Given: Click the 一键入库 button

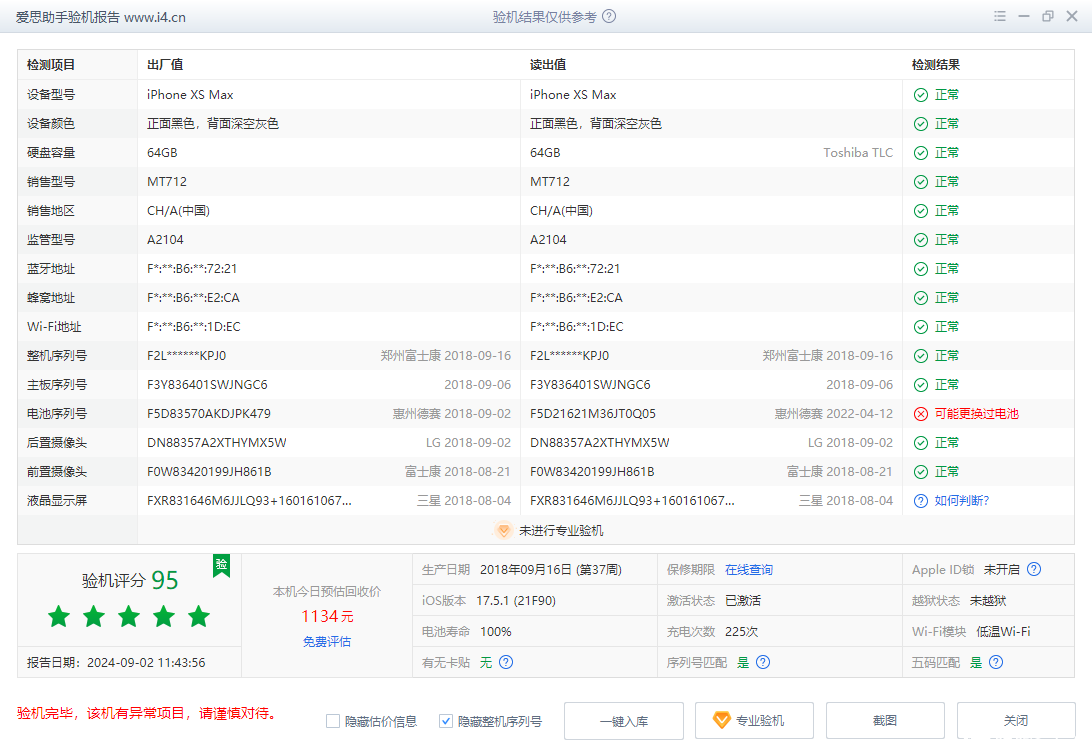Looking at the screenshot, I should click(624, 720).
